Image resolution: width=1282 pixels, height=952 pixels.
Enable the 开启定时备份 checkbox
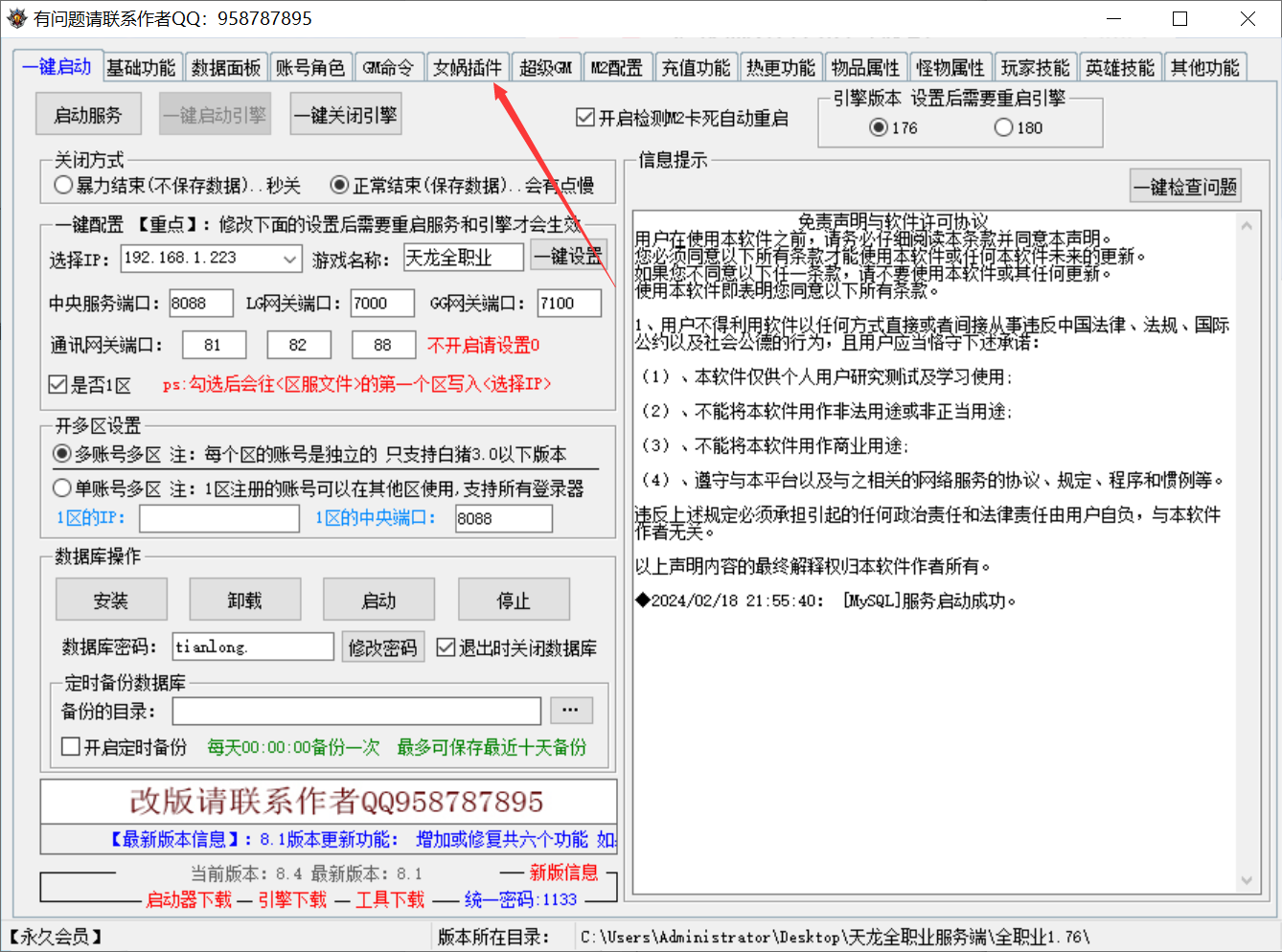[124, 747]
